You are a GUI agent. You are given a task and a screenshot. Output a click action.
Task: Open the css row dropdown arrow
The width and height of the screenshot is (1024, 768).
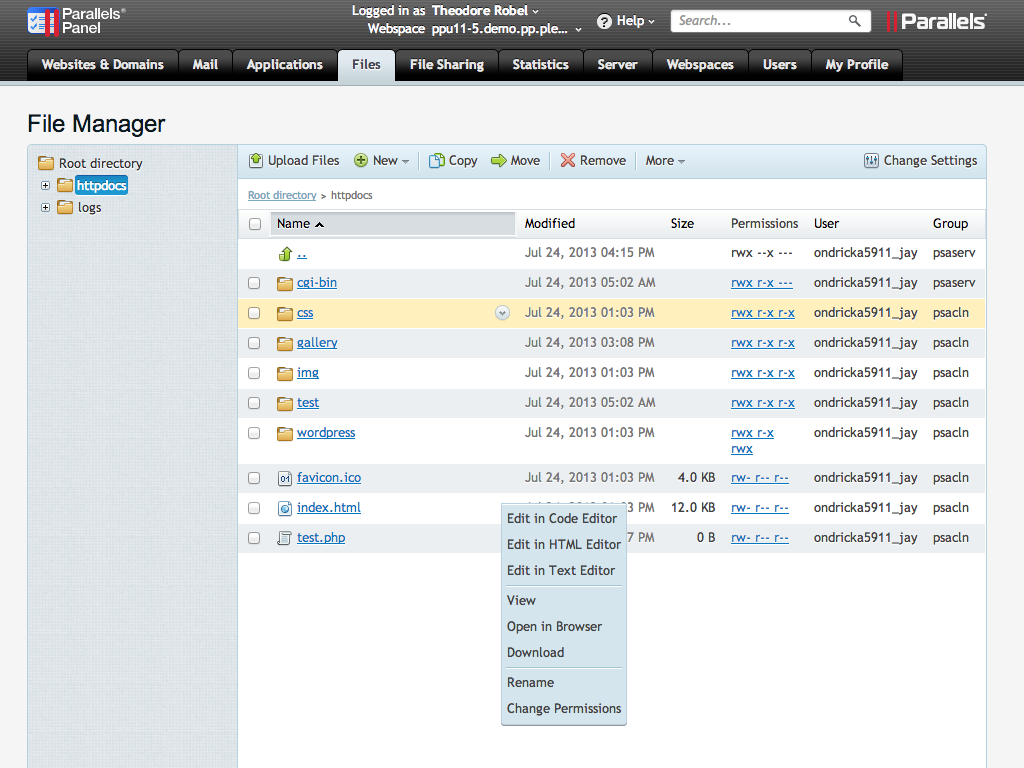pyautogui.click(x=503, y=313)
